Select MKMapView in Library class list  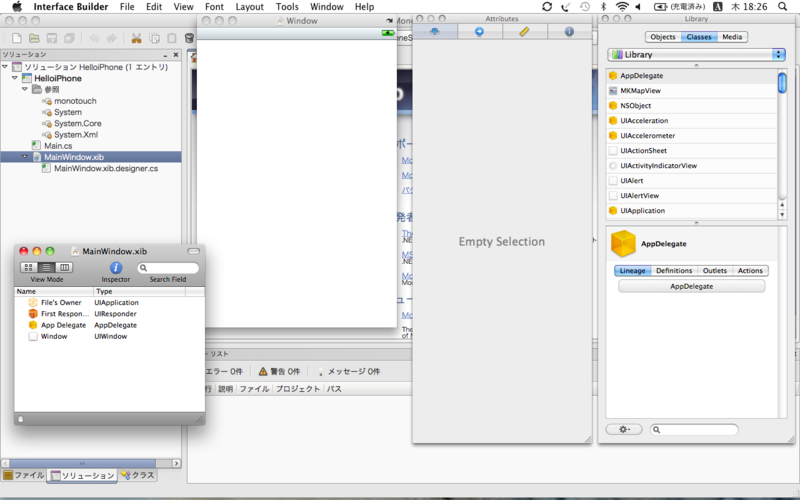pyautogui.click(x=692, y=91)
